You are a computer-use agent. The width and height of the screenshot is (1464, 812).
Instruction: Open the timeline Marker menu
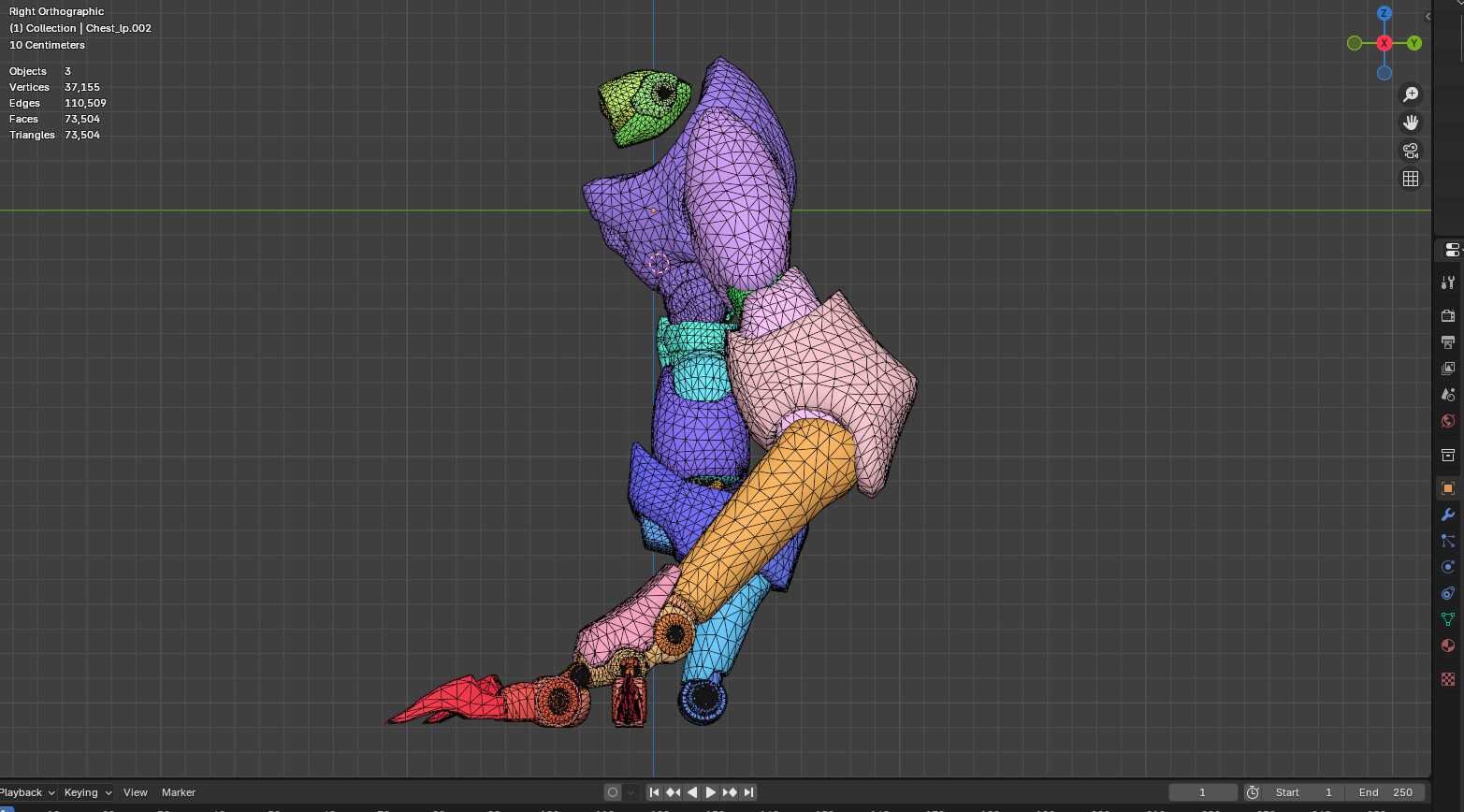tap(179, 792)
